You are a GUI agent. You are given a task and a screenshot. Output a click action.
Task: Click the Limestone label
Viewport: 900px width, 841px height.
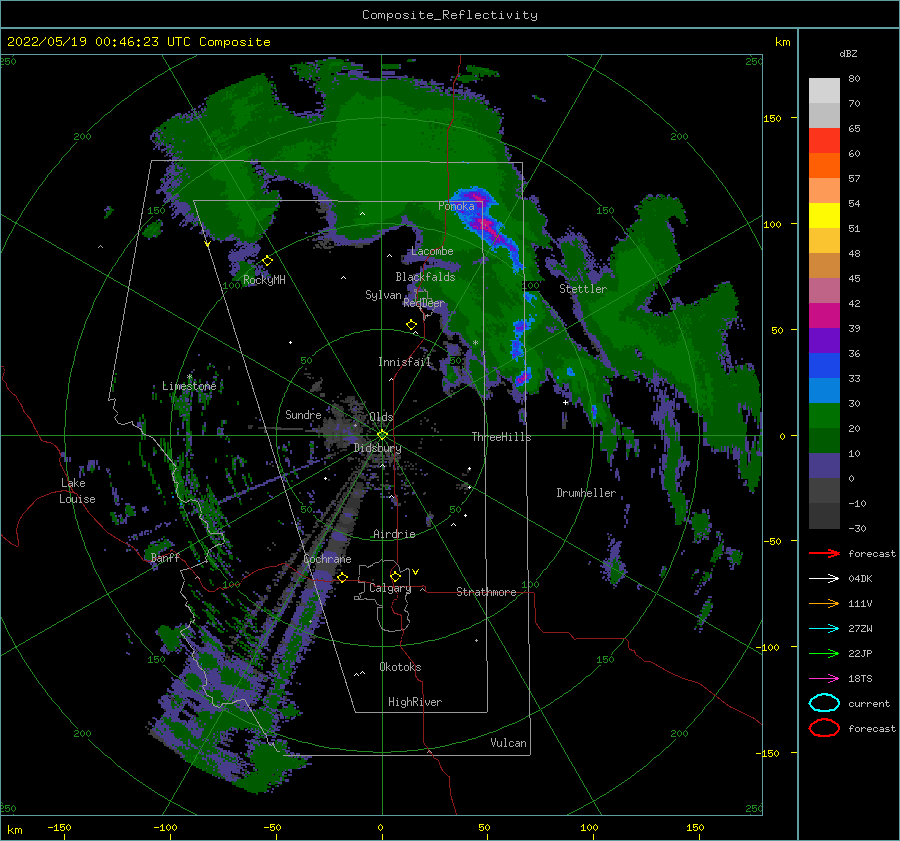[189, 386]
